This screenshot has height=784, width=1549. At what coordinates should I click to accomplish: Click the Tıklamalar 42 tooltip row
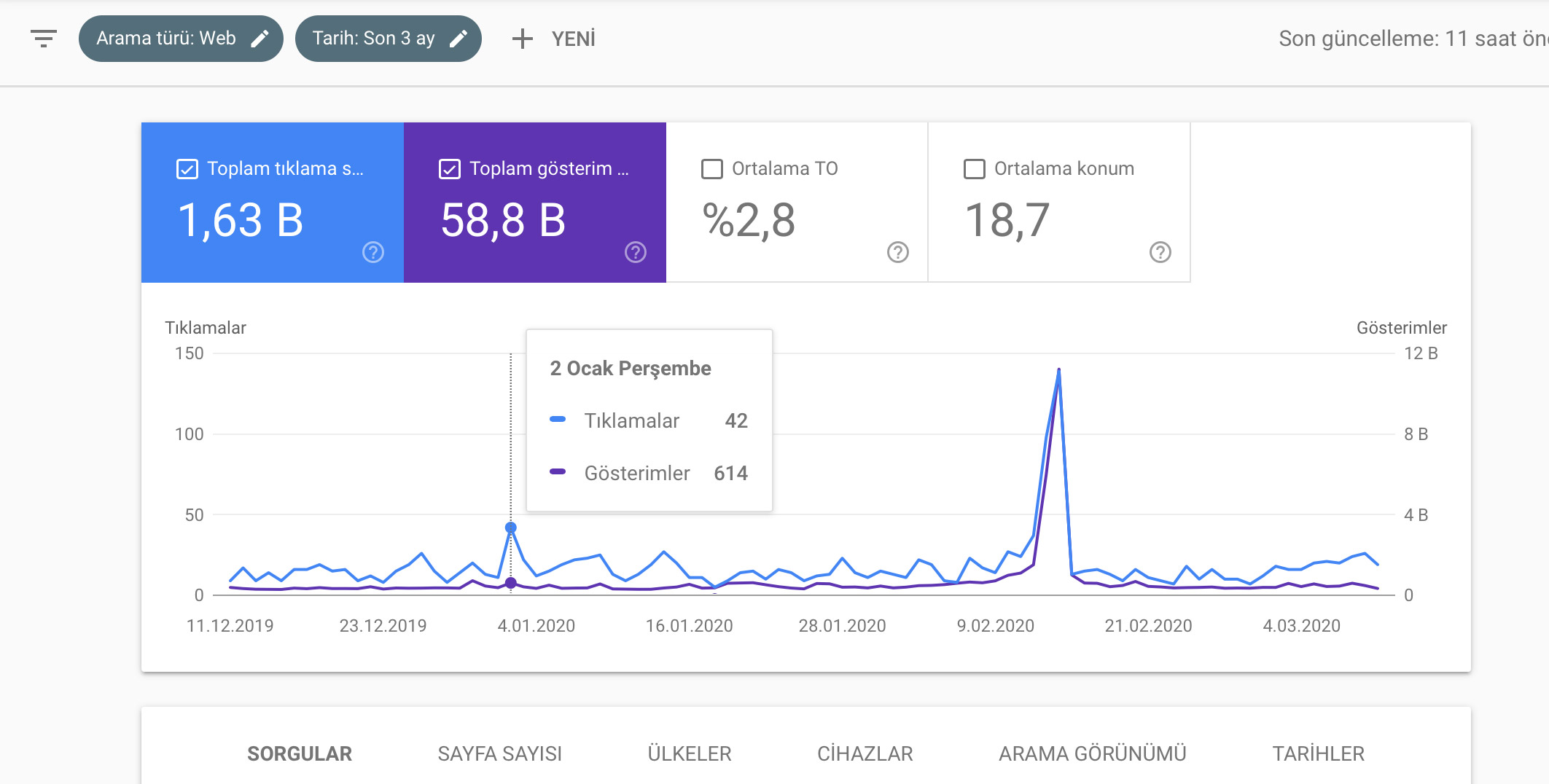(649, 420)
